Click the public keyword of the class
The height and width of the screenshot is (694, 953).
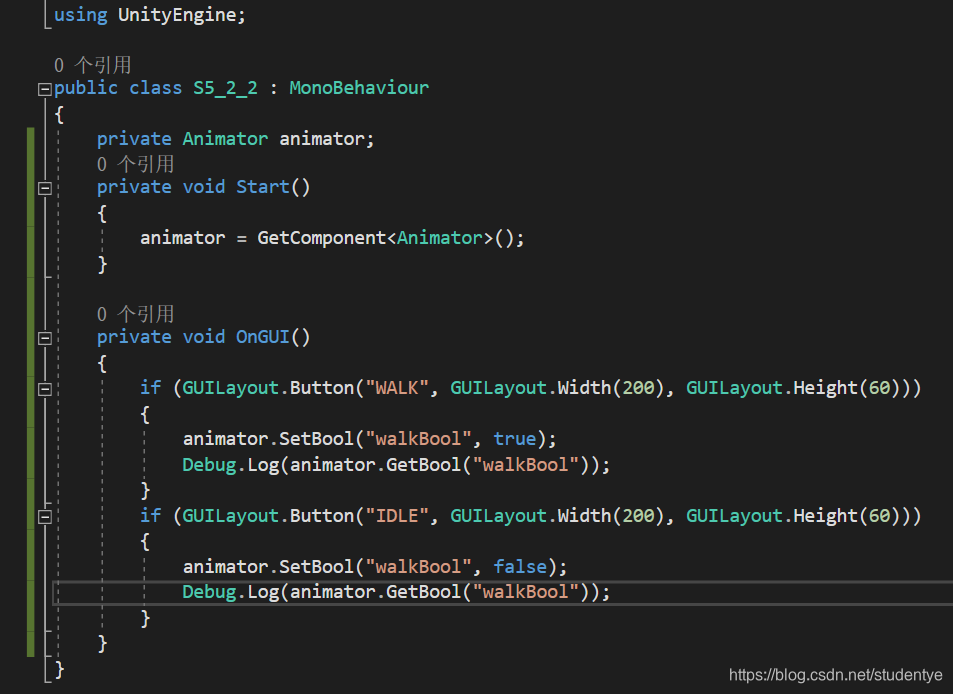pyautogui.click(x=86, y=89)
